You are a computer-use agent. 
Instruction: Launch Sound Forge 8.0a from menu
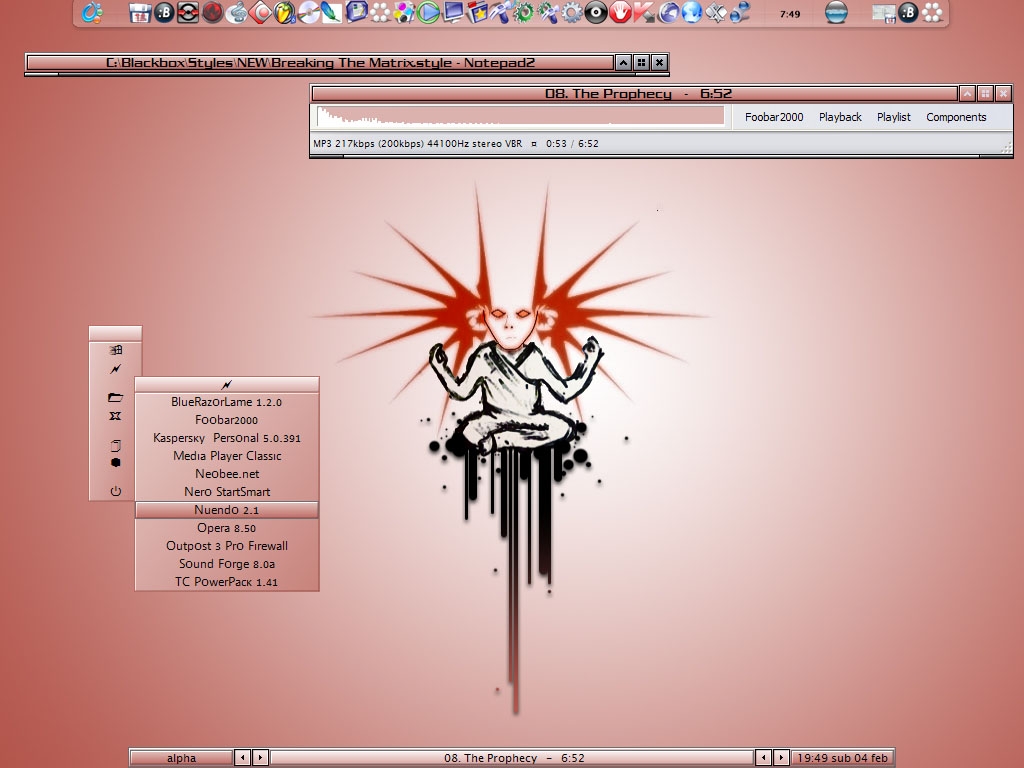(x=227, y=564)
